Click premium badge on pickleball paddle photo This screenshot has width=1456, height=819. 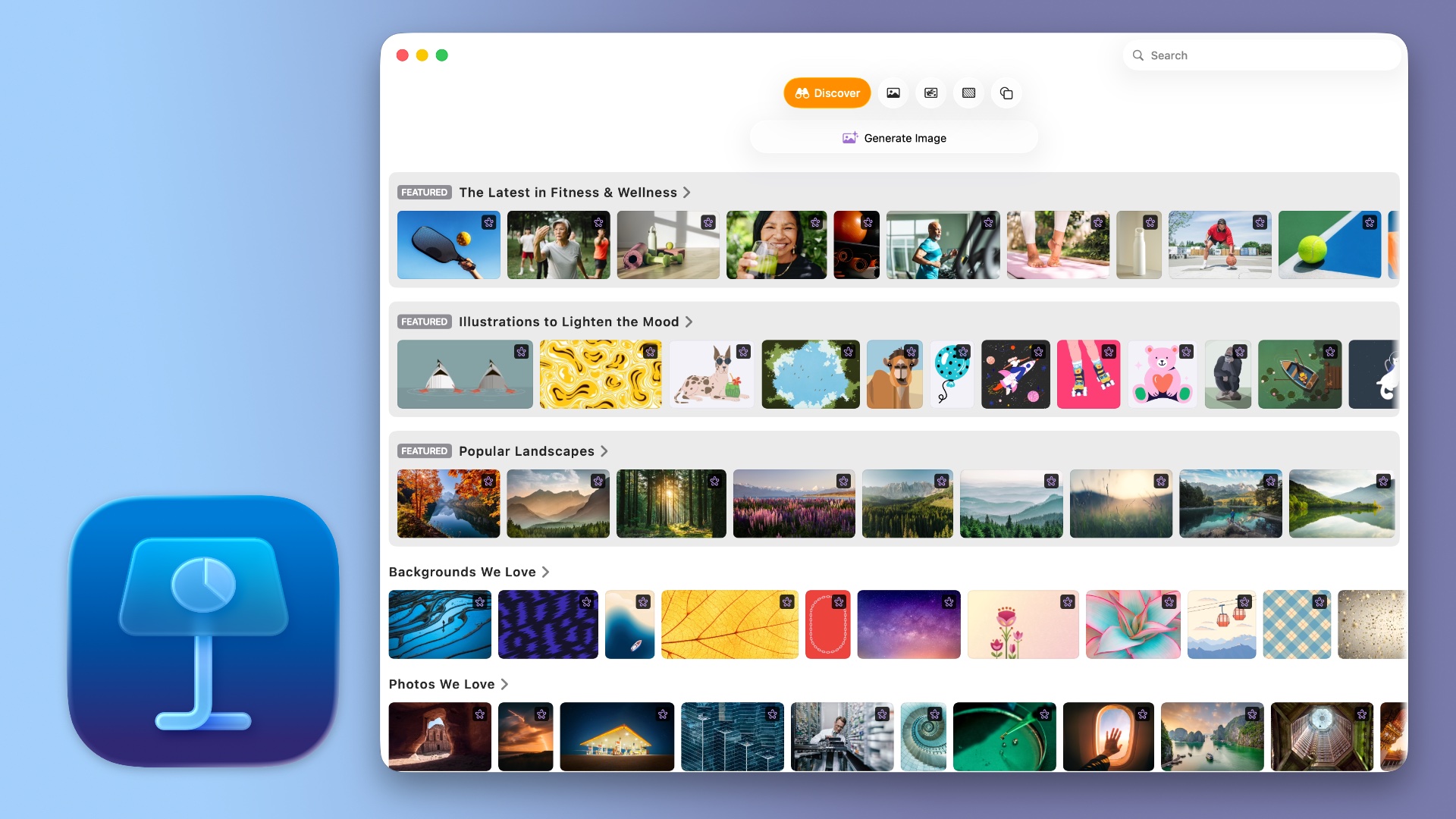pos(488,222)
